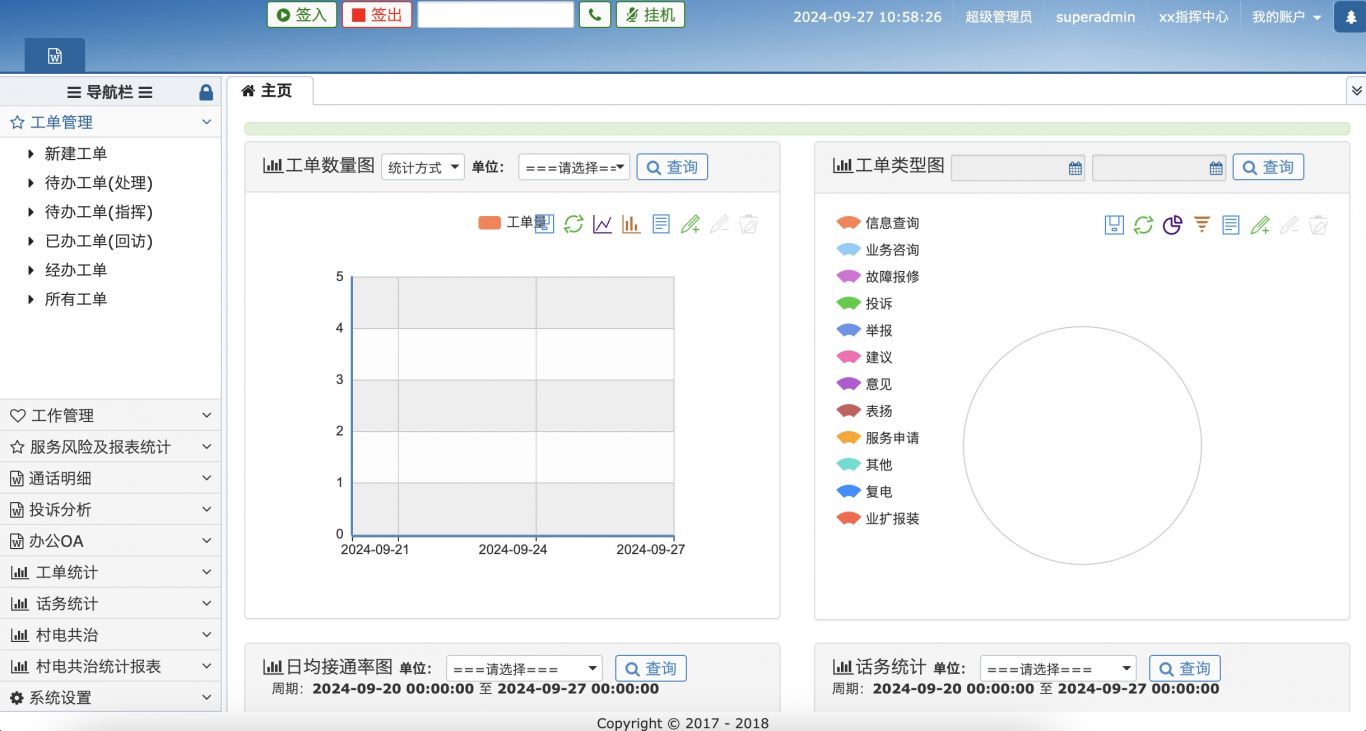Toggle 举报 legend item in pie chart
The height and width of the screenshot is (731, 1366).
[864, 331]
